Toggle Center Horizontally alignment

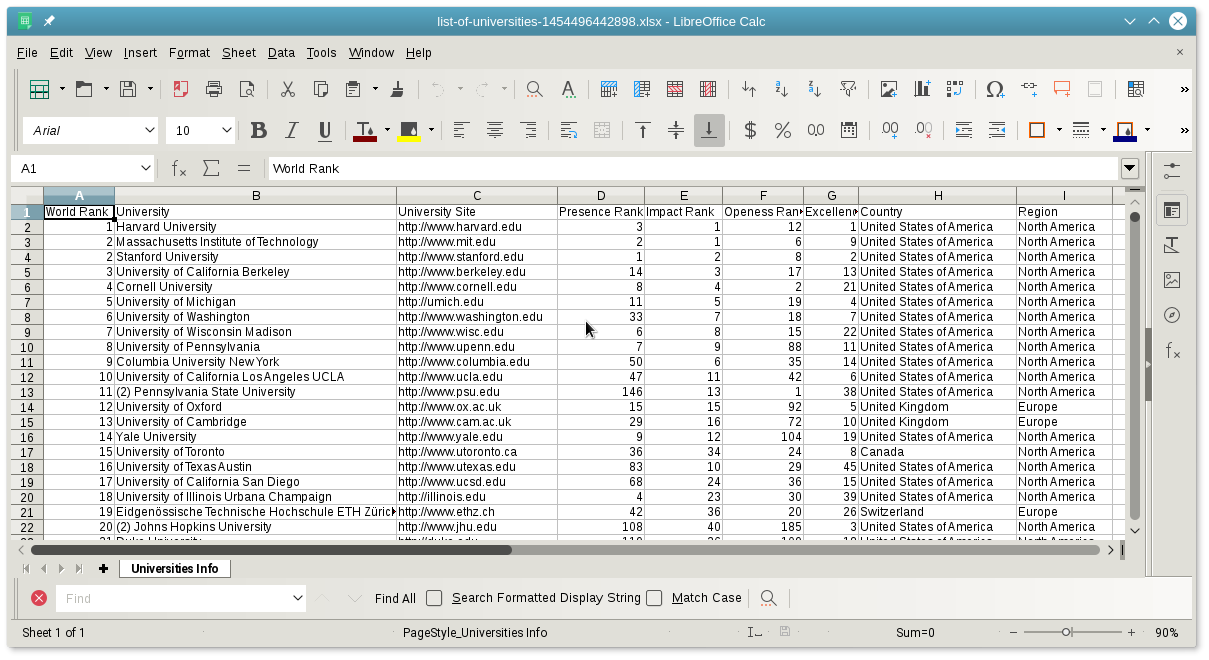494,130
